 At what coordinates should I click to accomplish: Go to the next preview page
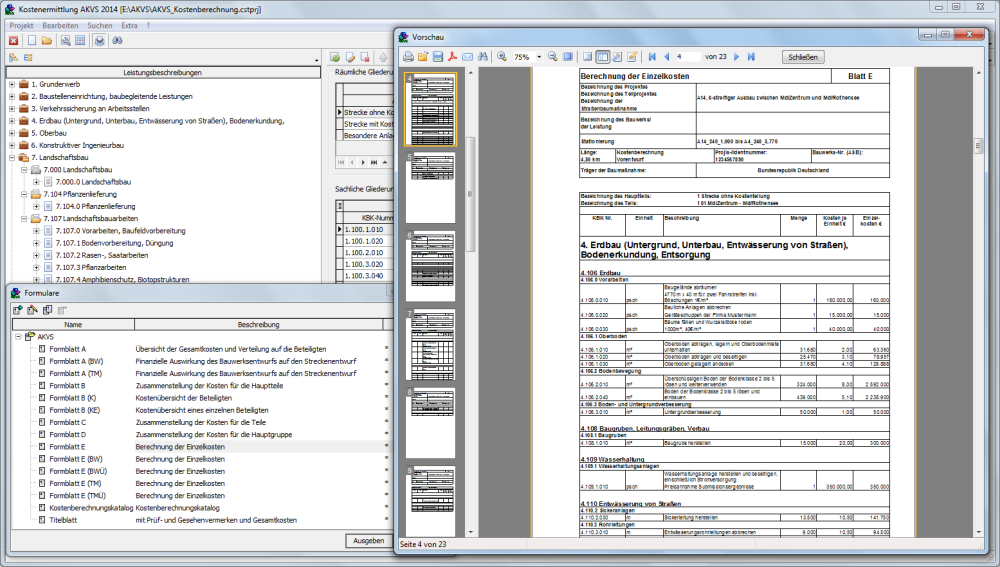point(737,57)
